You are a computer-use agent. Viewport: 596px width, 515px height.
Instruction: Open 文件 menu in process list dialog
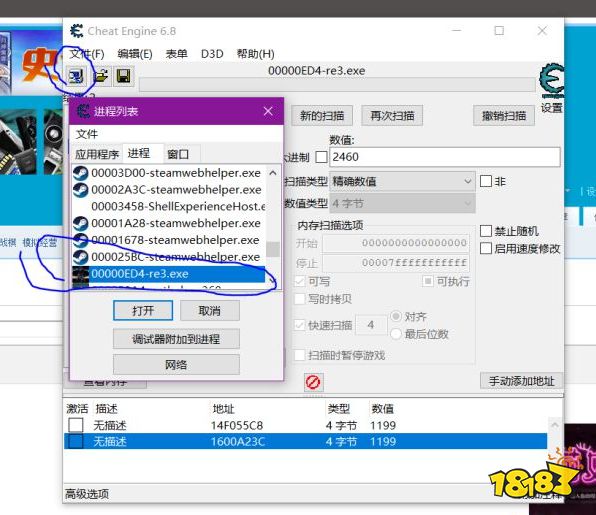[87, 134]
